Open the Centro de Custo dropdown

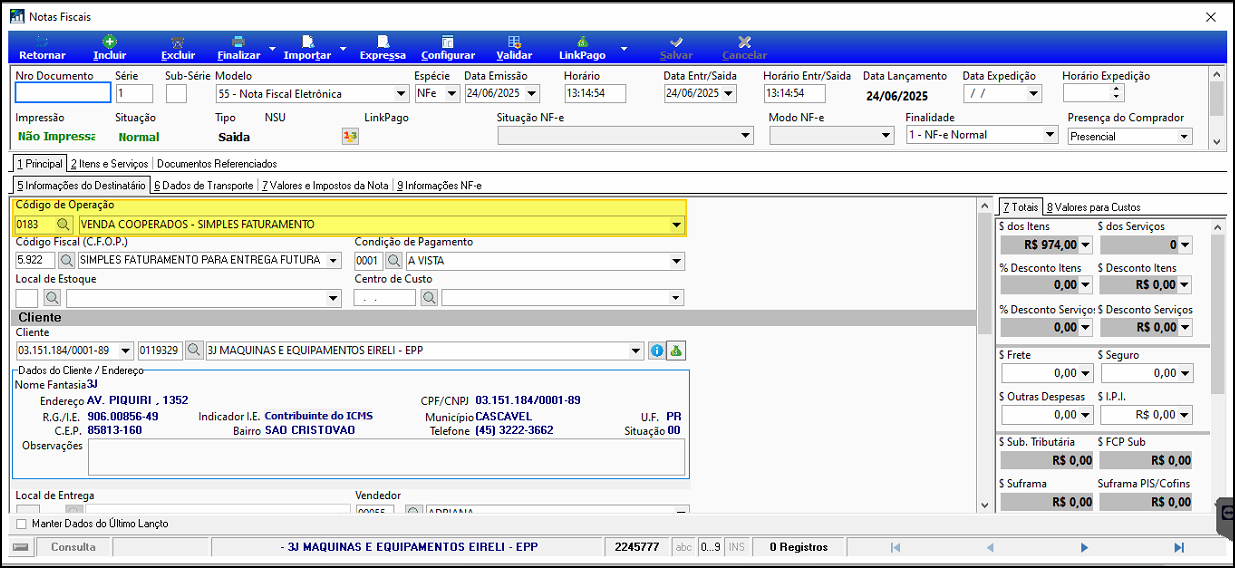pyautogui.click(x=676, y=297)
